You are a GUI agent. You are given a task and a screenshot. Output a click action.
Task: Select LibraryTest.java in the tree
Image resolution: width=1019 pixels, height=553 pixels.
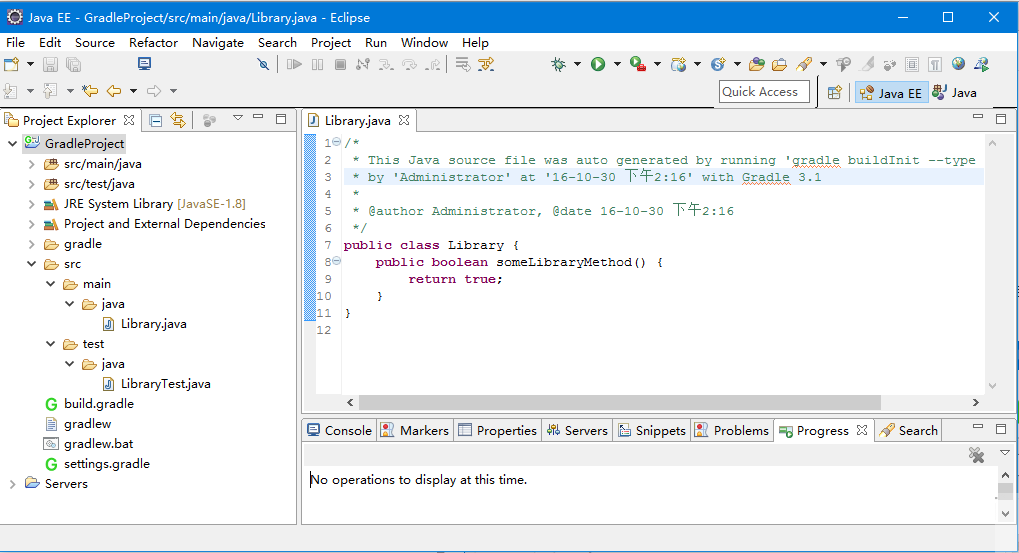(165, 384)
